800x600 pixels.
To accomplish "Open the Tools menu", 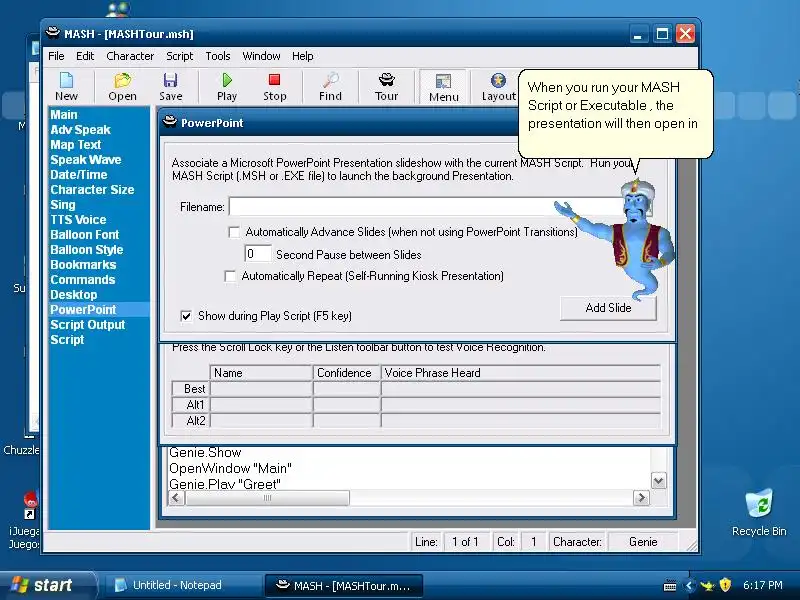I will [x=218, y=56].
